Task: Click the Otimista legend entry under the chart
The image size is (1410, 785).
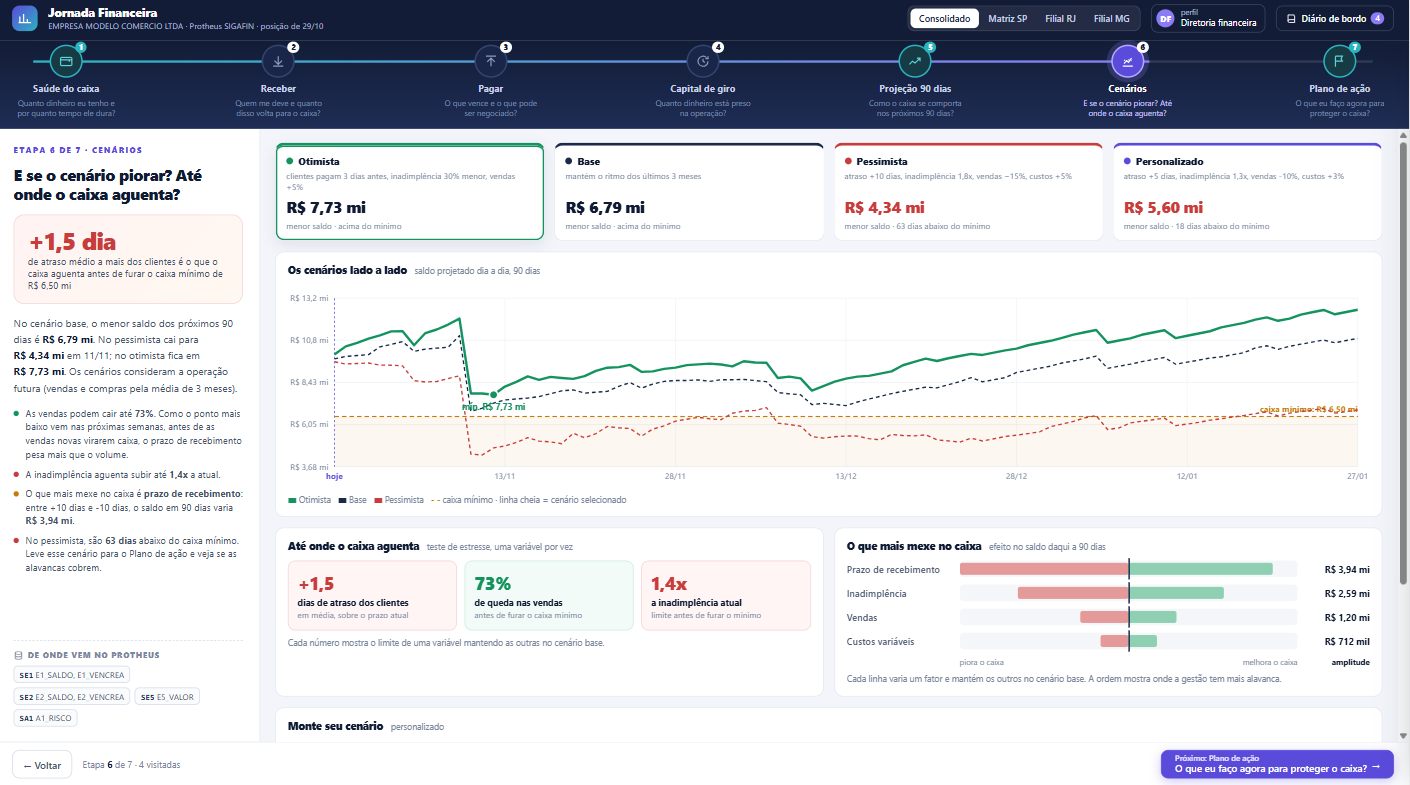Action: coord(310,499)
